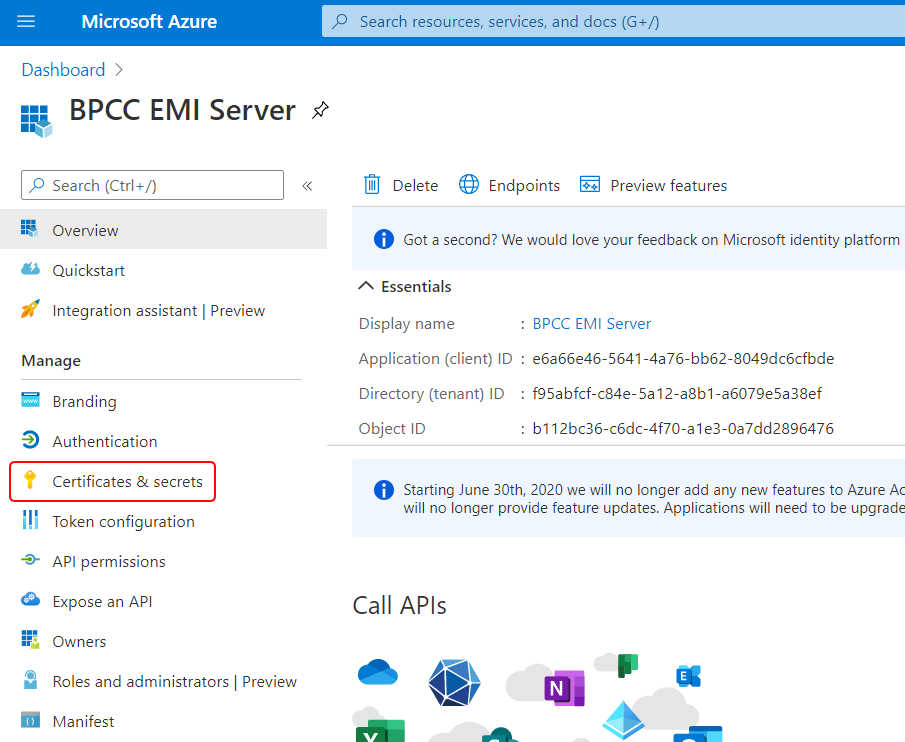Open Roles and administrators | Preview
The image size is (905, 742).
[x=175, y=681]
